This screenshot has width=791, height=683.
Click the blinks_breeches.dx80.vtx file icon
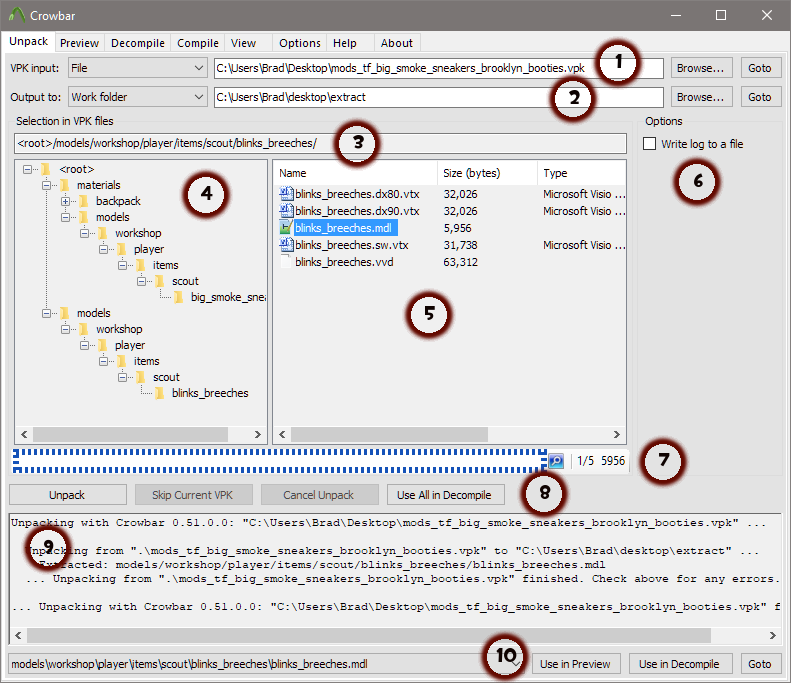click(286, 194)
